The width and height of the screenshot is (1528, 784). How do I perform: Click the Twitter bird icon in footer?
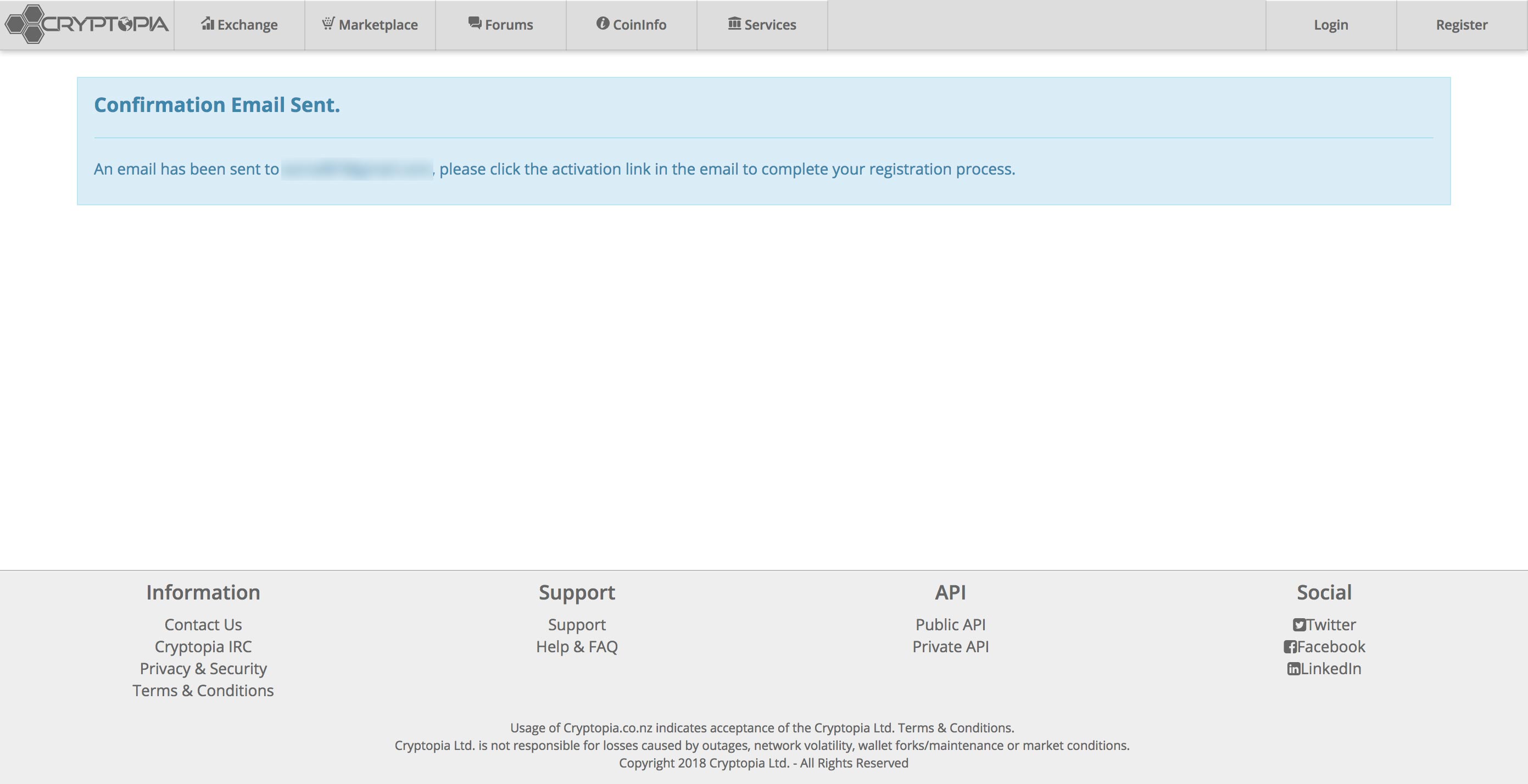[1299, 625]
